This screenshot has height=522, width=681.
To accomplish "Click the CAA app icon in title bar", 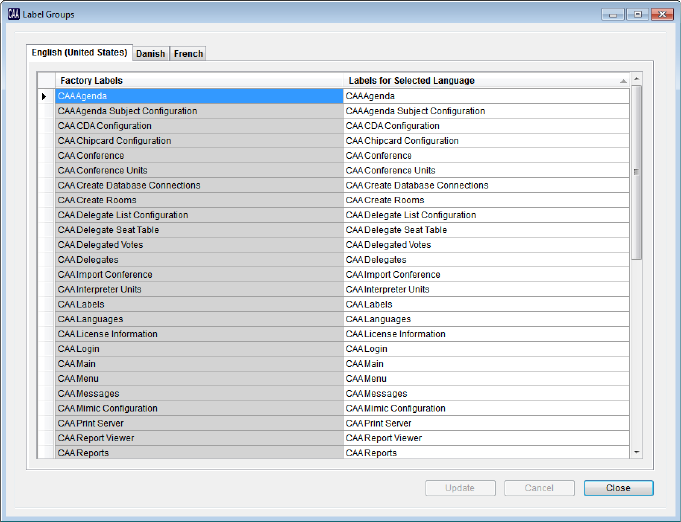I will click(x=13, y=14).
